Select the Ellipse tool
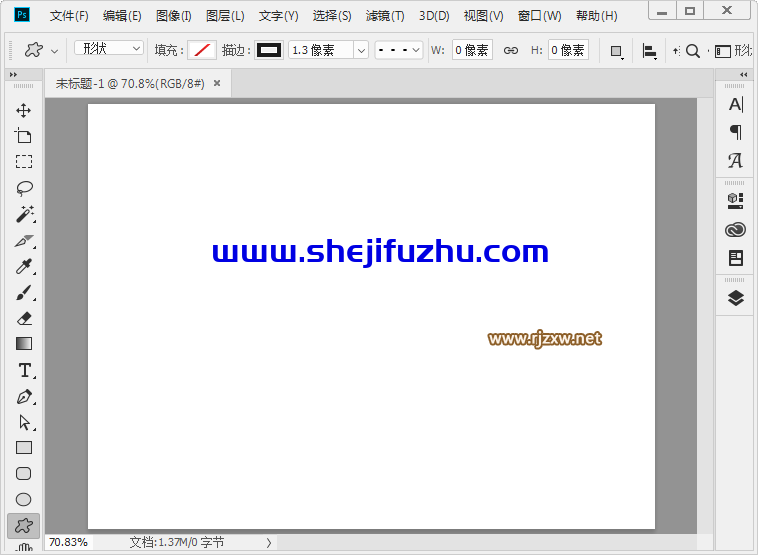The width and height of the screenshot is (758, 555). coord(24,499)
